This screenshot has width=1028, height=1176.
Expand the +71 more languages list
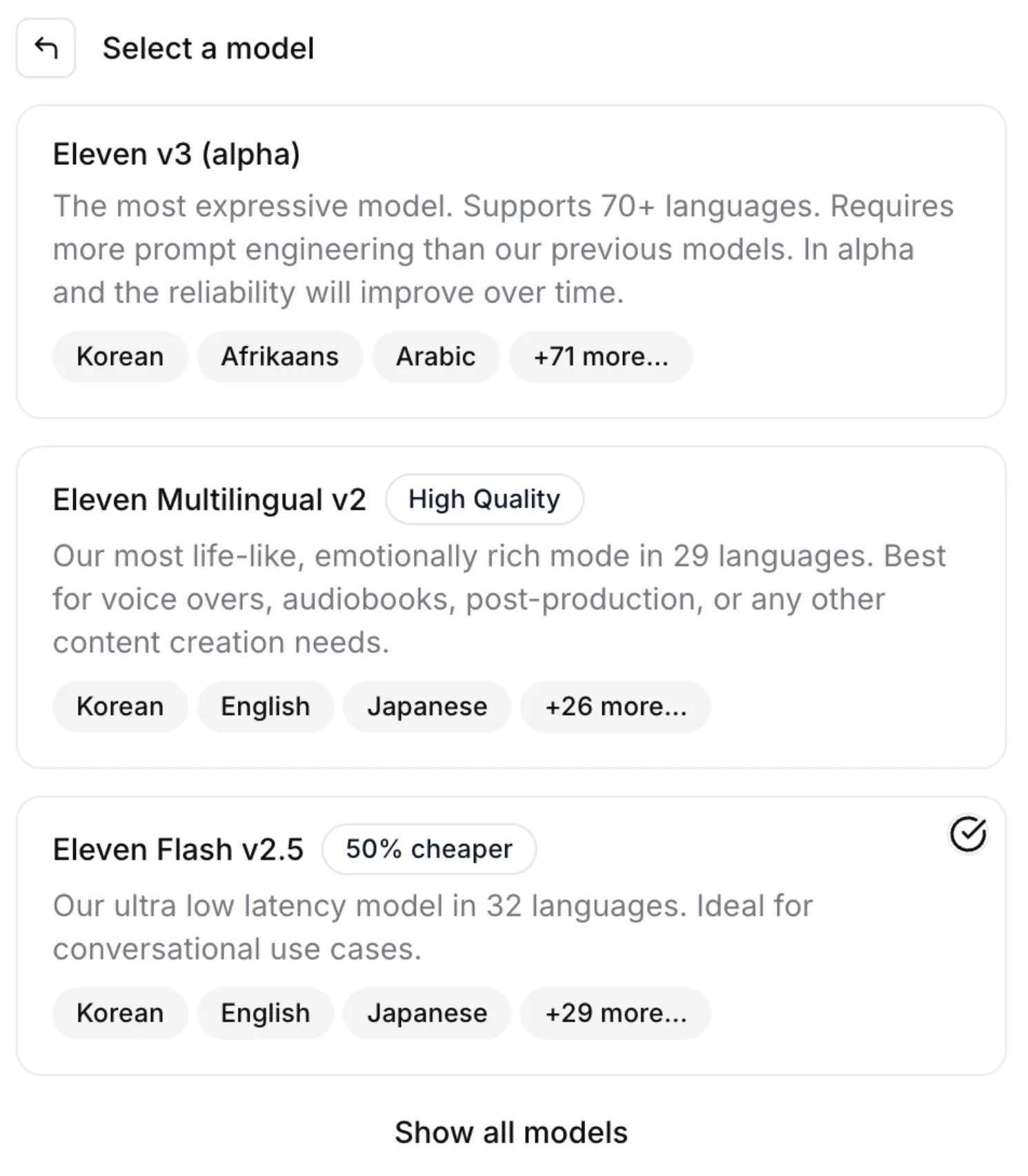click(x=600, y=356)
